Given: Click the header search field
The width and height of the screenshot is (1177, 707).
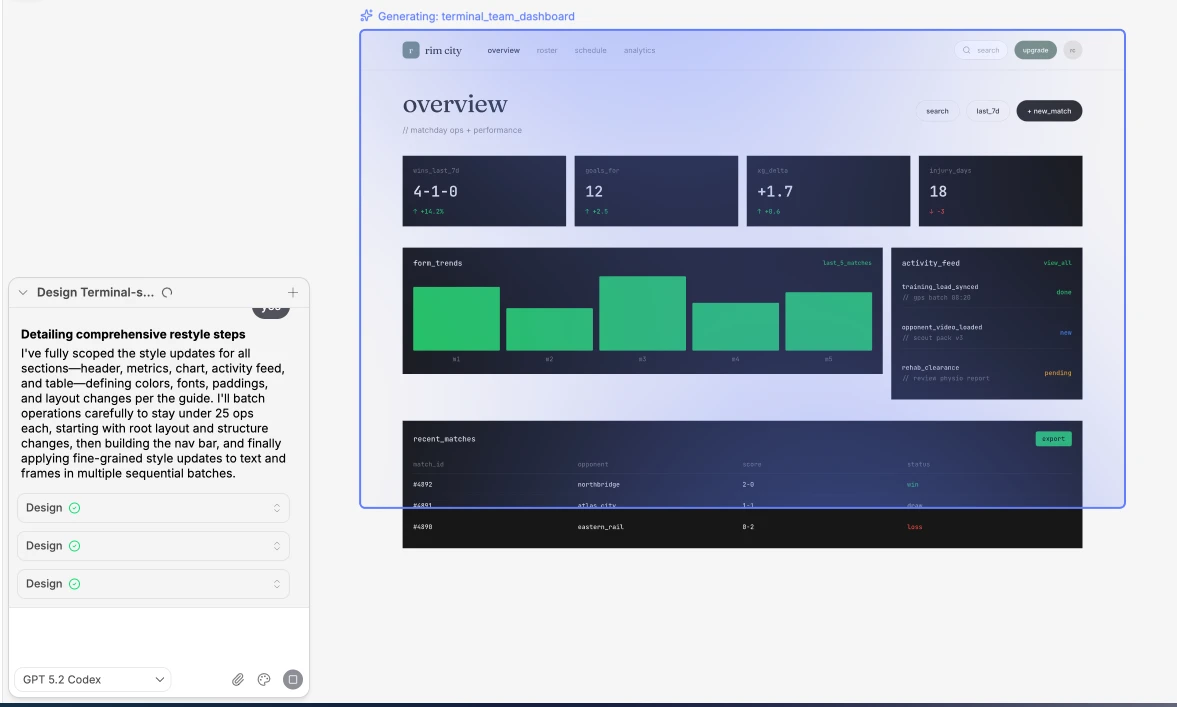Looking at the screenshot, I should [x=981, y=50].
